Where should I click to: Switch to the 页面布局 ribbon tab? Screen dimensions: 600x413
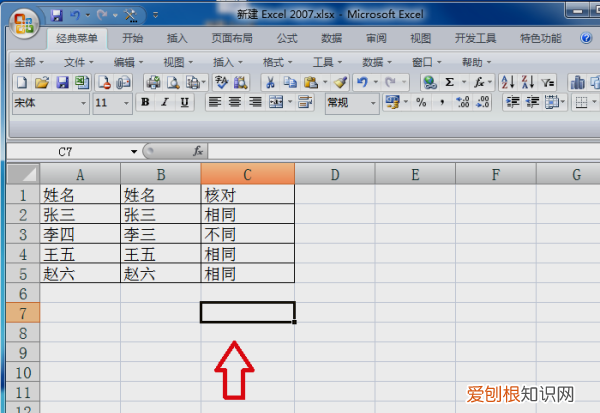click(231, 39)
